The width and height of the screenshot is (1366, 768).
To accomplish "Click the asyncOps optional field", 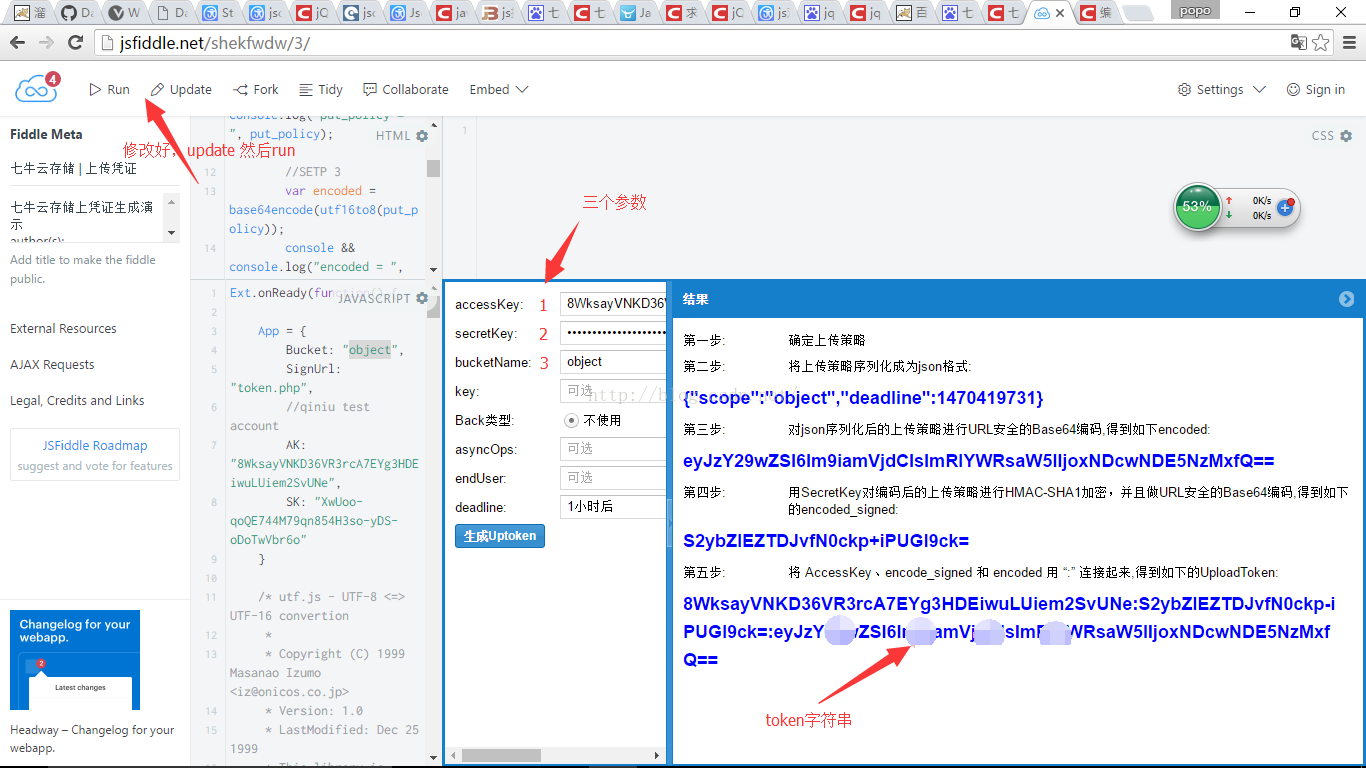I will coord(613,449).
